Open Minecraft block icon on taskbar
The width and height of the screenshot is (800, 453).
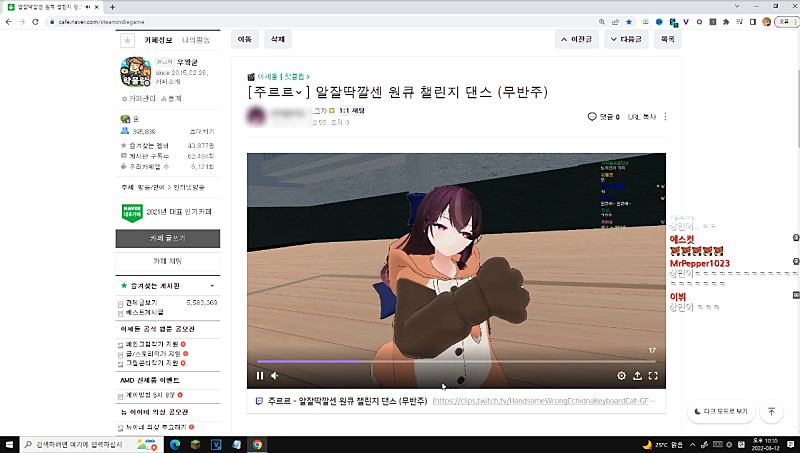pos(195,445)
